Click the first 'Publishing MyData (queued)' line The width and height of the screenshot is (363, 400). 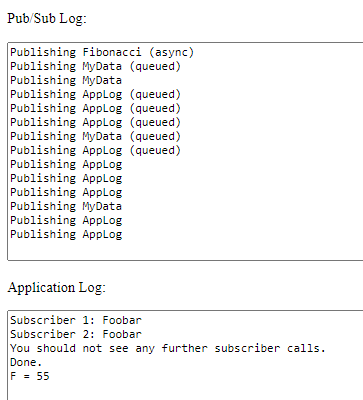point(95,66)
